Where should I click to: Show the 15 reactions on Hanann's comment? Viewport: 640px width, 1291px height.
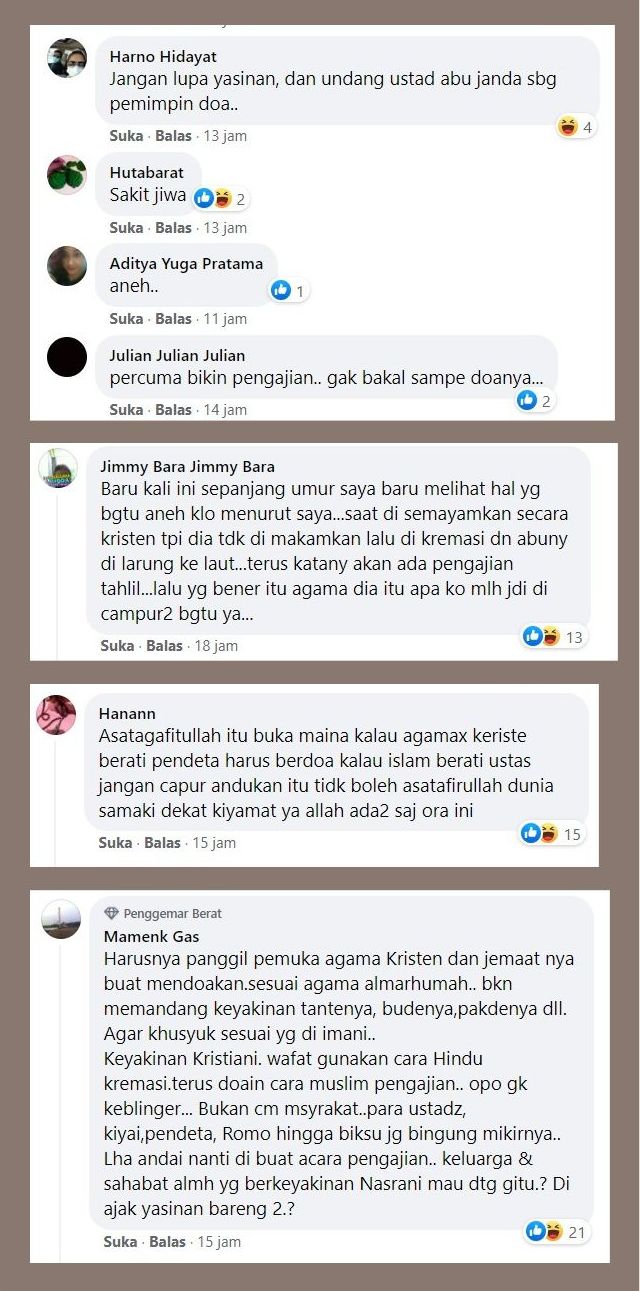(553, 833)
